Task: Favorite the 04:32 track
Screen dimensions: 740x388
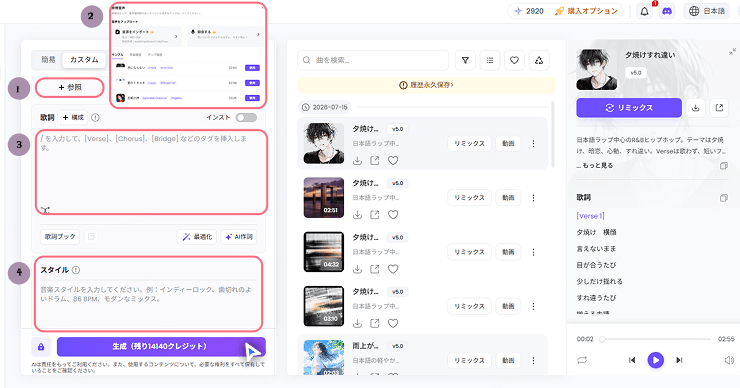Action: click(x=393, y=269)
